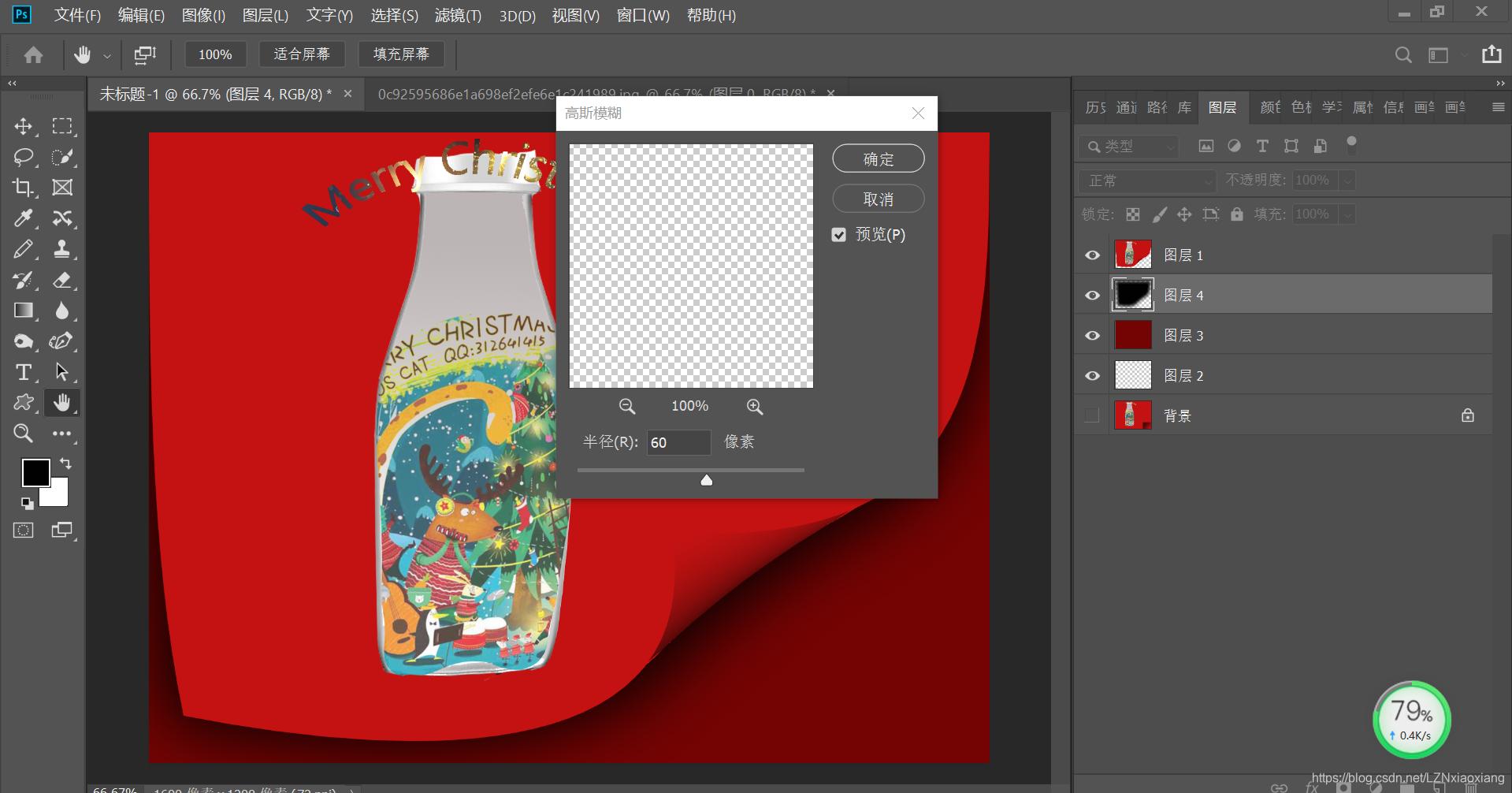Toggle the 预览 checkbox in Gaussian Blur dialog
Screen dimensions: 1512x793
click(838, 234)
